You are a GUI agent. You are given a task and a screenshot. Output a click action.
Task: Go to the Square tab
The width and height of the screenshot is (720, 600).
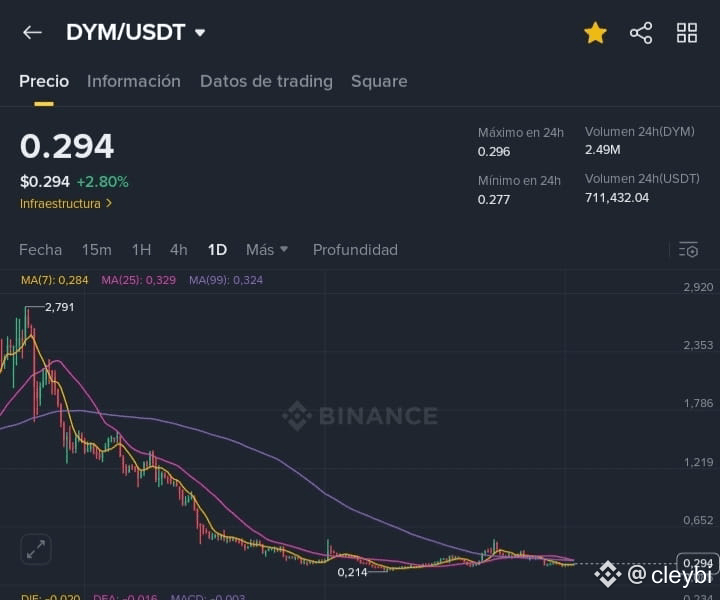(379, 81)
